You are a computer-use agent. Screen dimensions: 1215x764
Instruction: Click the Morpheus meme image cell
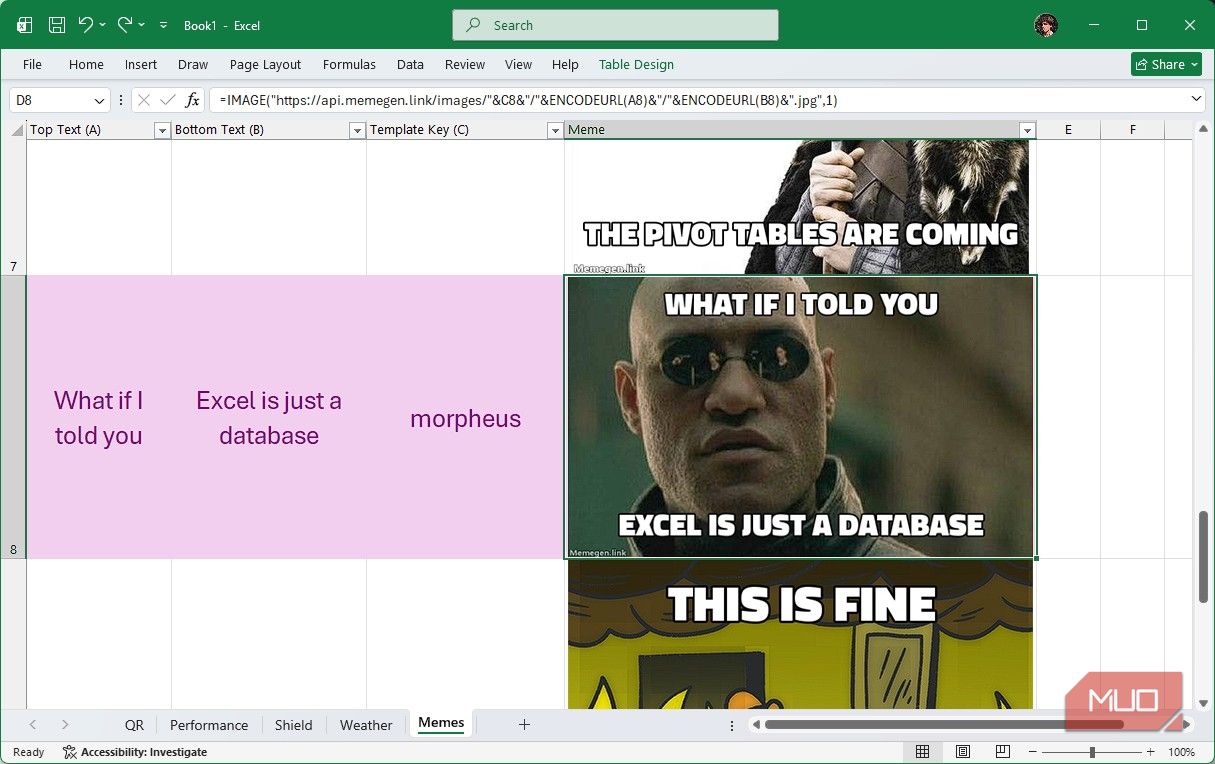coord(801,417)
